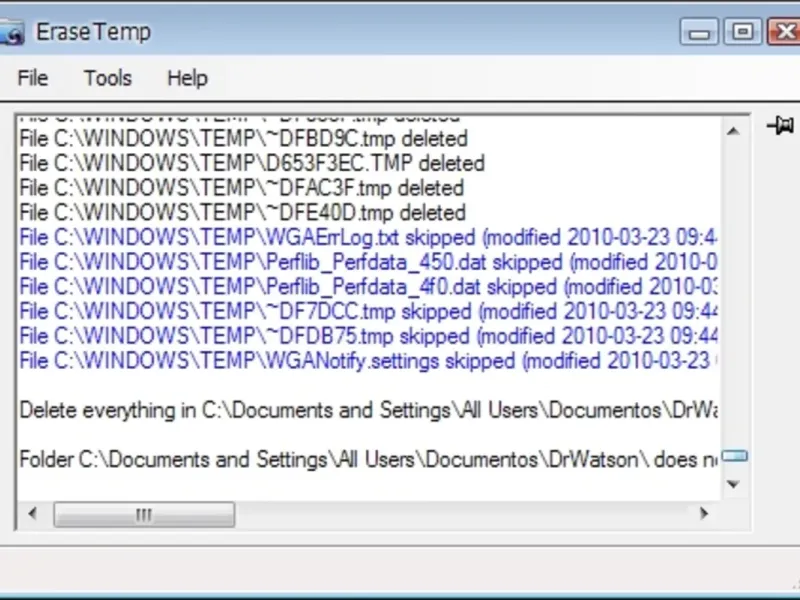Select the ~DFDB75.tmp skipped log line
The height and width of the screenshot is (600, 800).
(x=368, y=336)
